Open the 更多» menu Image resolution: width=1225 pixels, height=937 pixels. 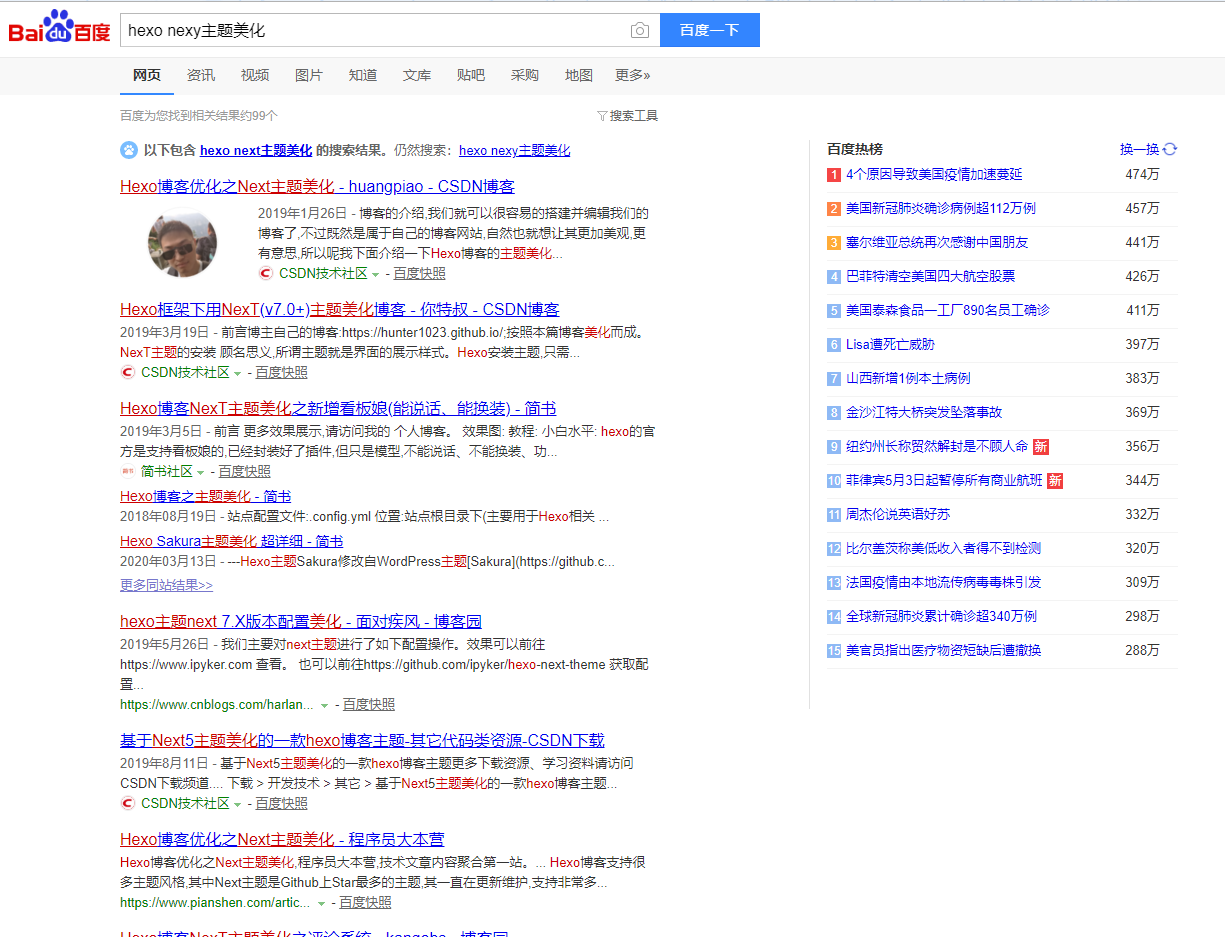(633, 75)
